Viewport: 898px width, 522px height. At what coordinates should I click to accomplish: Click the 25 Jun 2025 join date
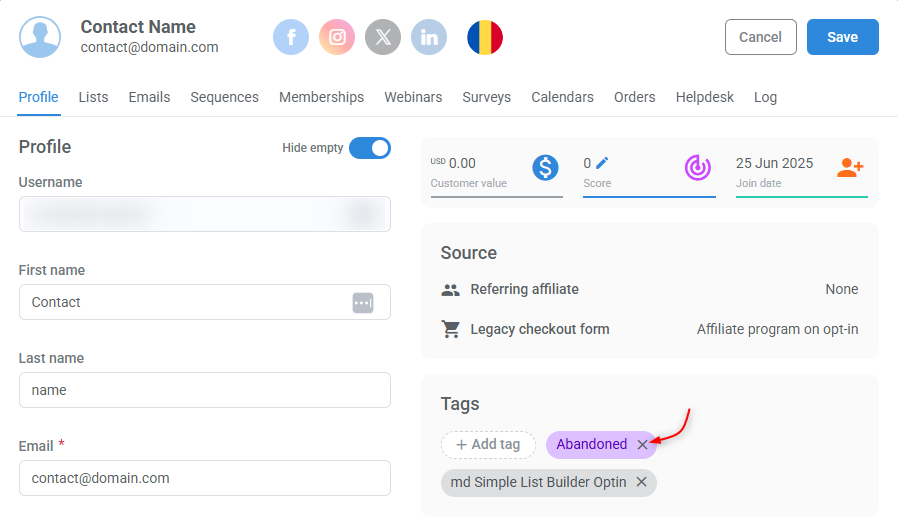774,163
